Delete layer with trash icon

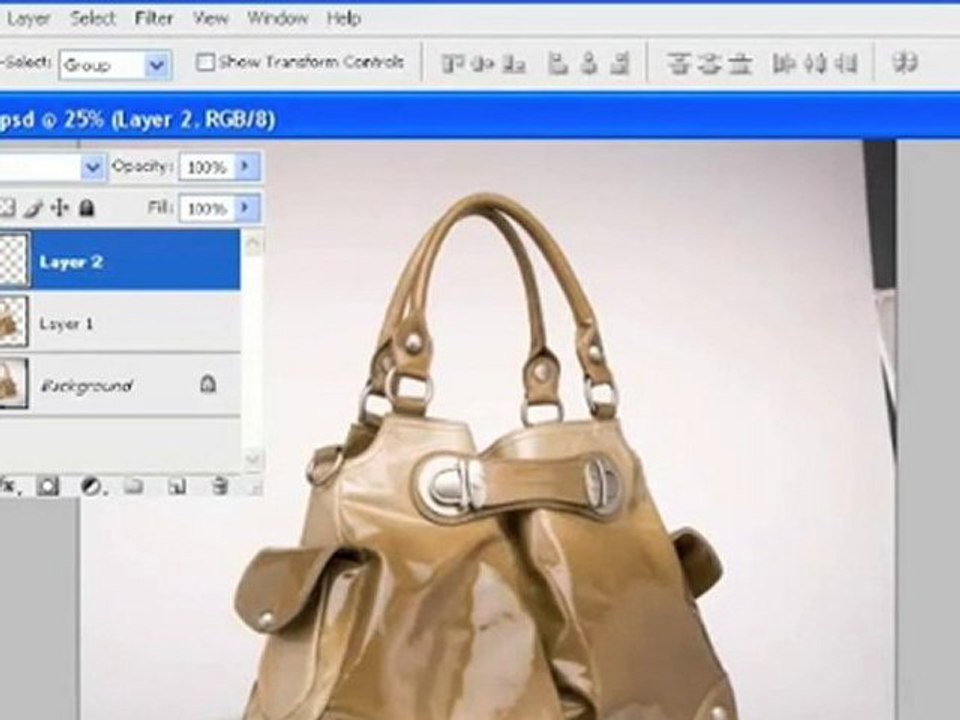pos(220,487)
